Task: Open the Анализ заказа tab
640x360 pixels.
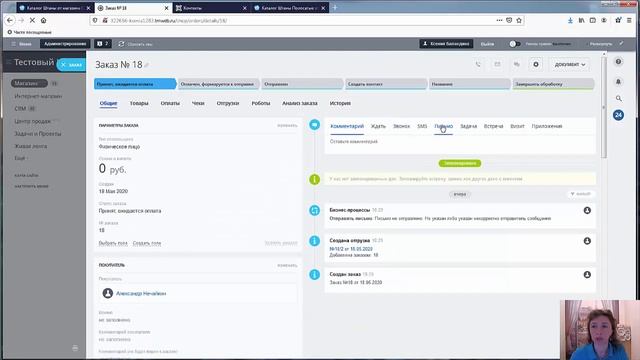Action: [300, 103]
